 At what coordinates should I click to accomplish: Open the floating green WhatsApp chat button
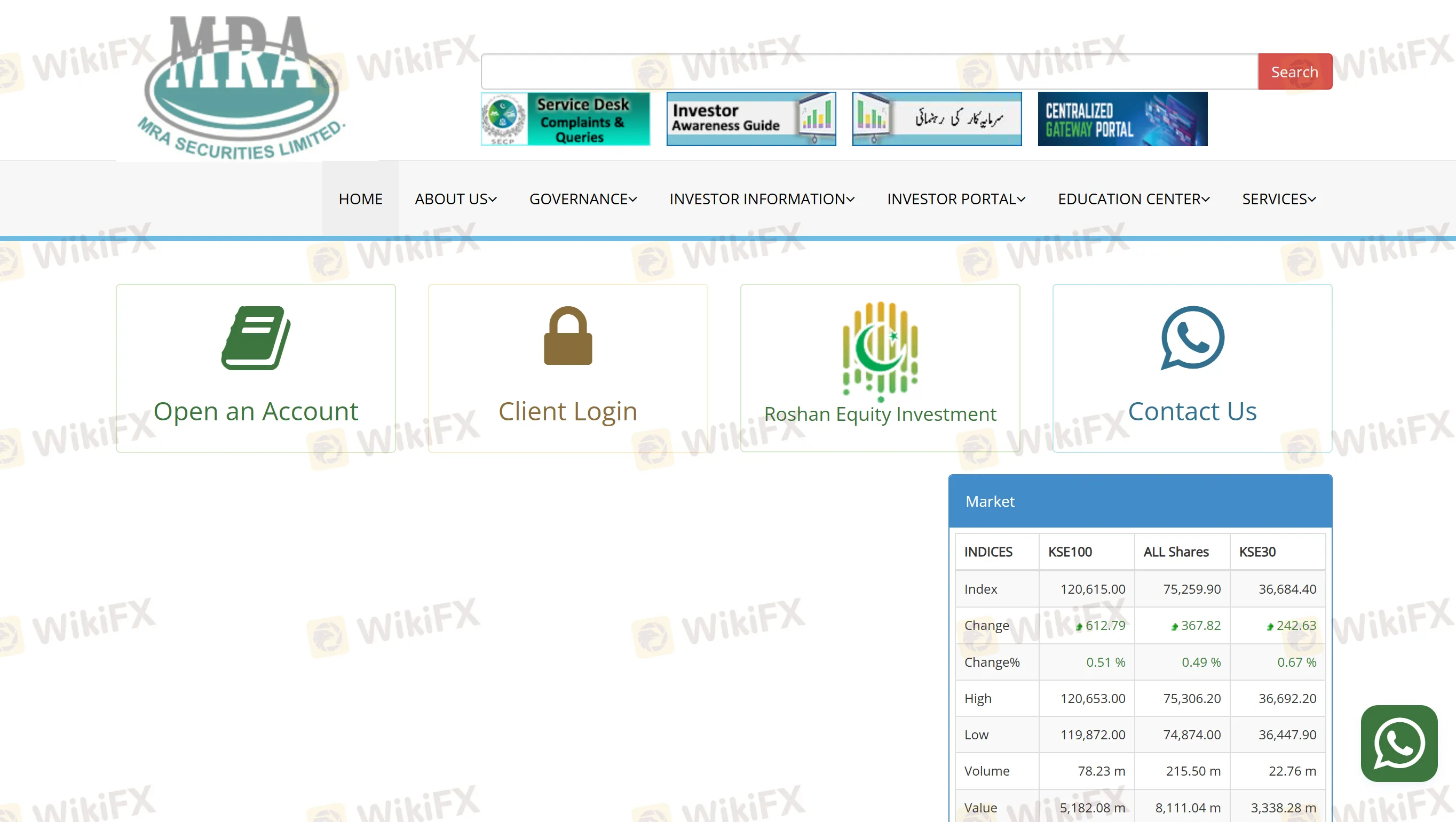1399,744
